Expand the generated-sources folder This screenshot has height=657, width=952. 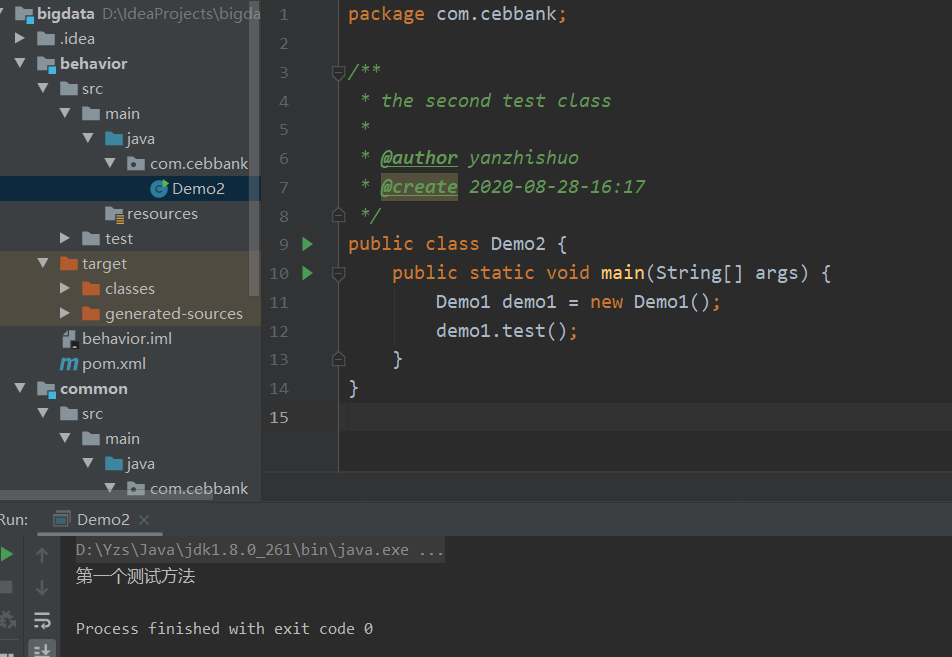tap(66, 313)
